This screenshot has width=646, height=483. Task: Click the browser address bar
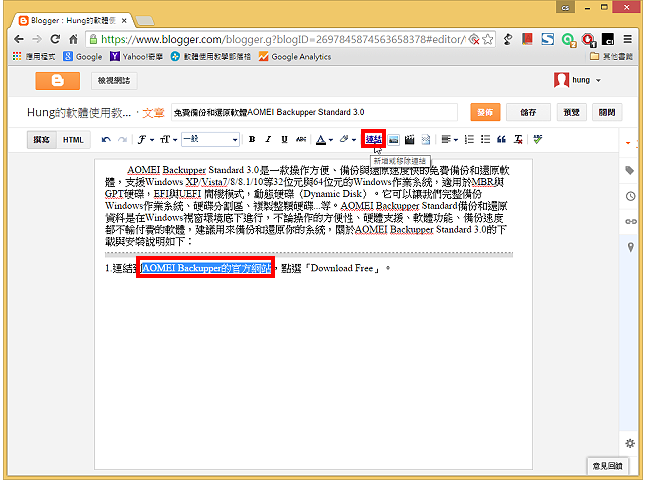tap(283, 39)
